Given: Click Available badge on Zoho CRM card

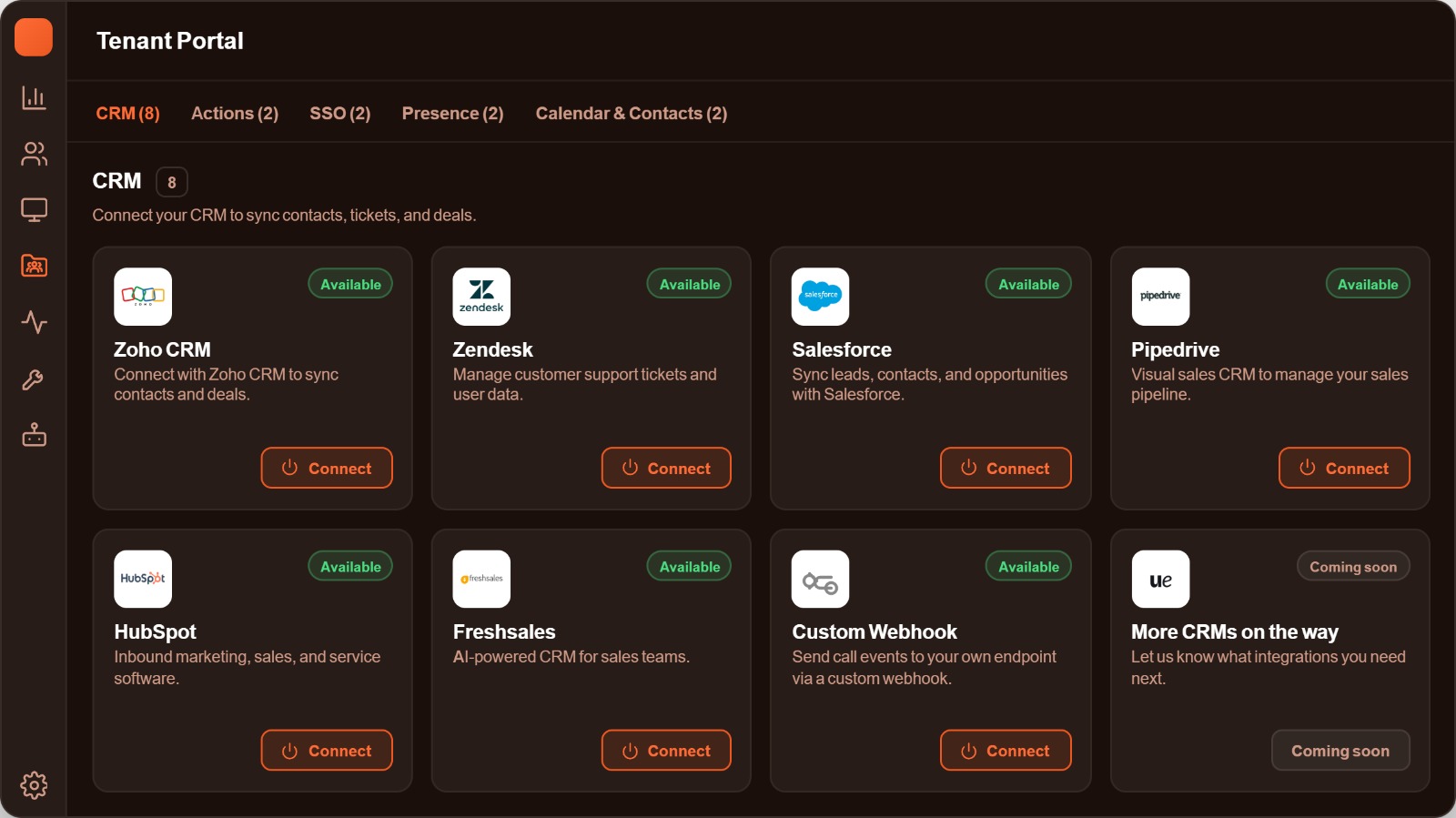Looking at the screenshot, I should 350,284.
